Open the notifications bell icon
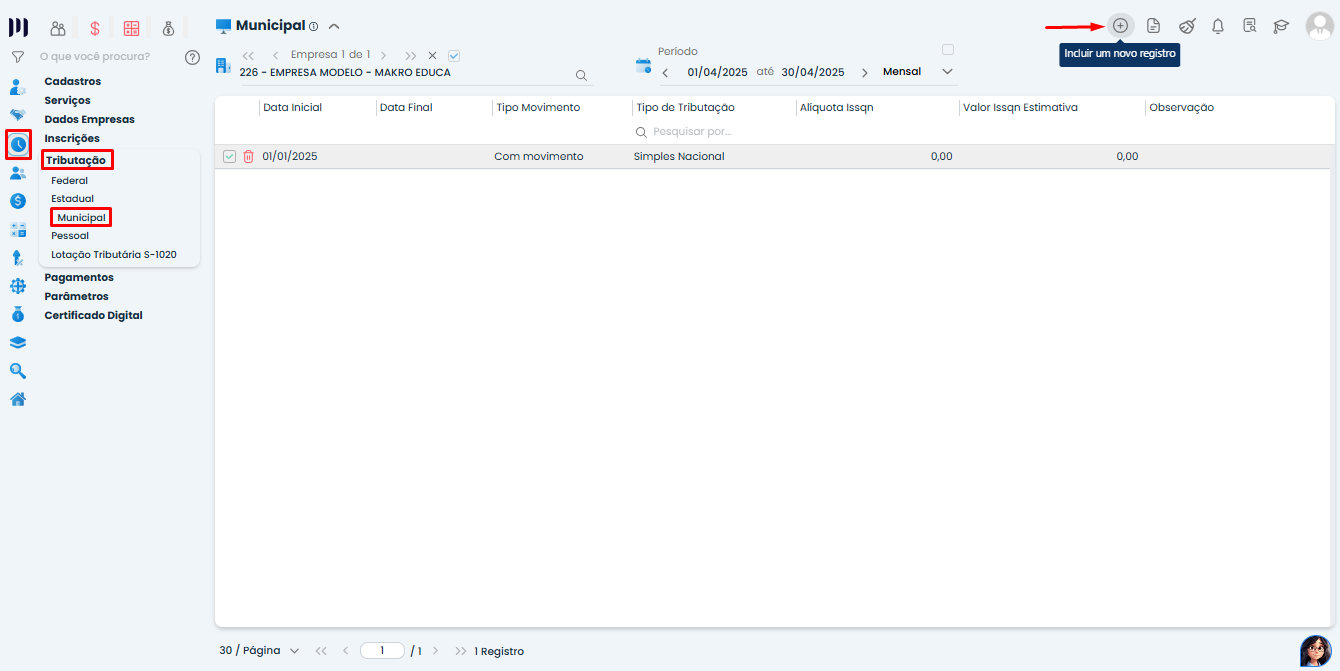The height and width of the screenshot is (671, 1340). coord(1217,26)
